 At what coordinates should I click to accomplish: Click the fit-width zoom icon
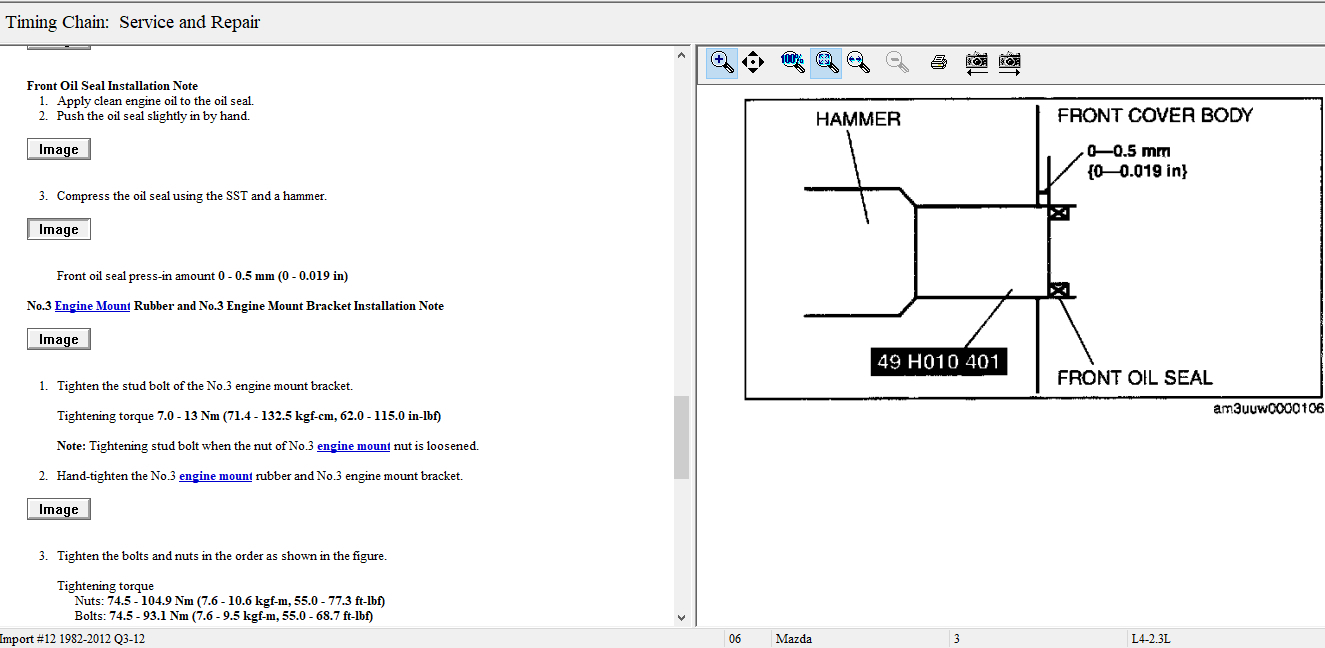[x=858, y=62]
